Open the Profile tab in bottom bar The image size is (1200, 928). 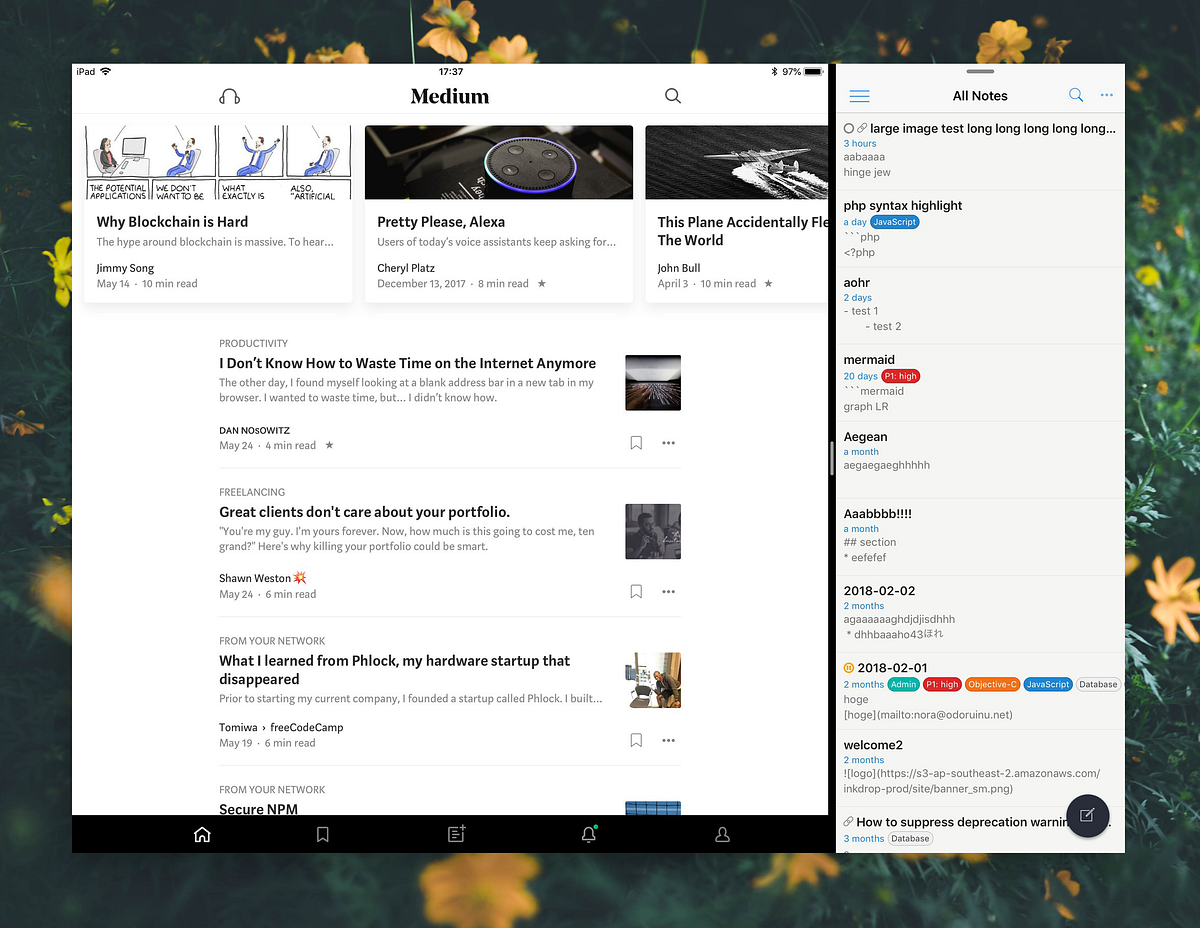point(723,835)
